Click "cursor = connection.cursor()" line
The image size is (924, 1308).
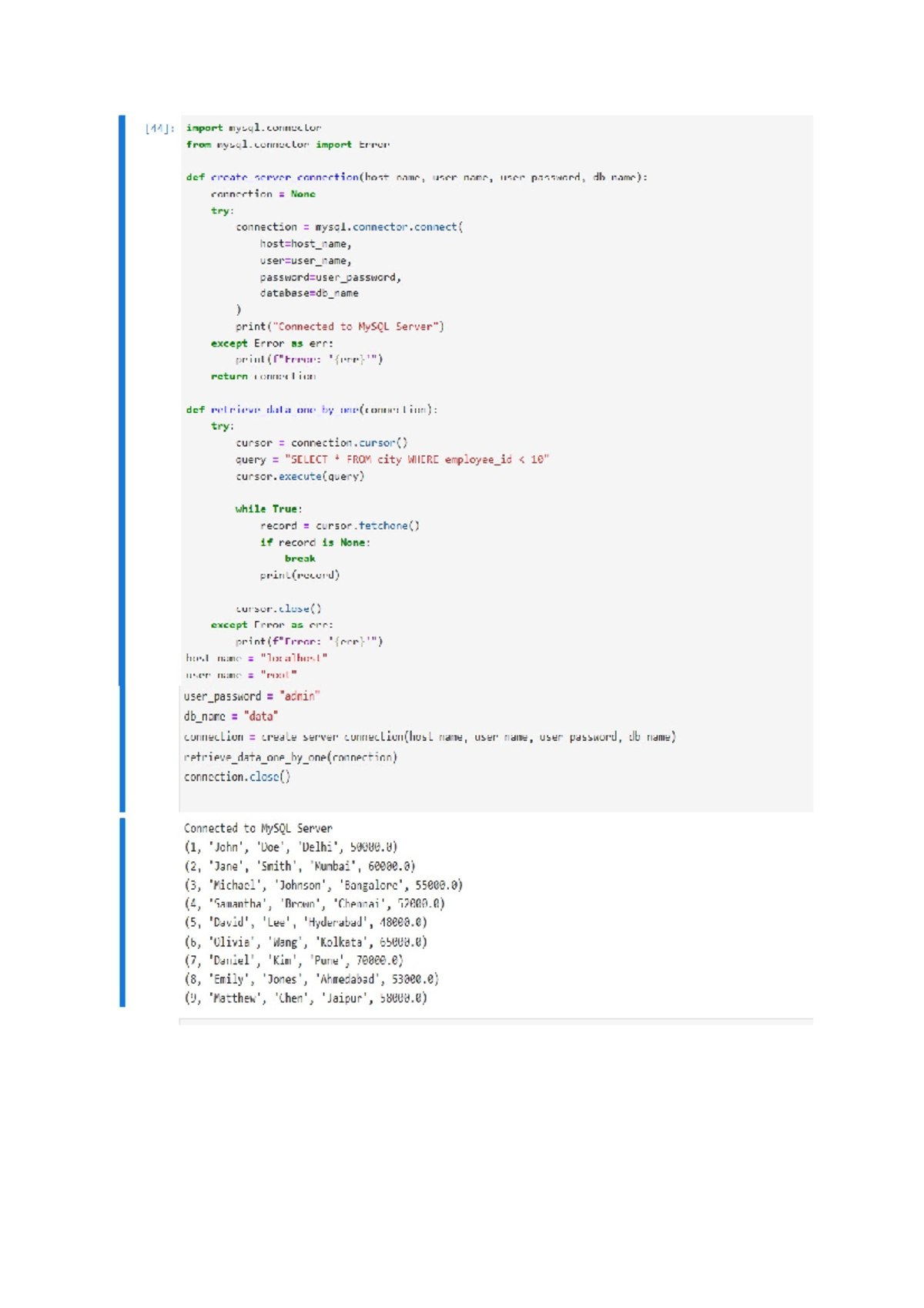[x=322, y=443]
